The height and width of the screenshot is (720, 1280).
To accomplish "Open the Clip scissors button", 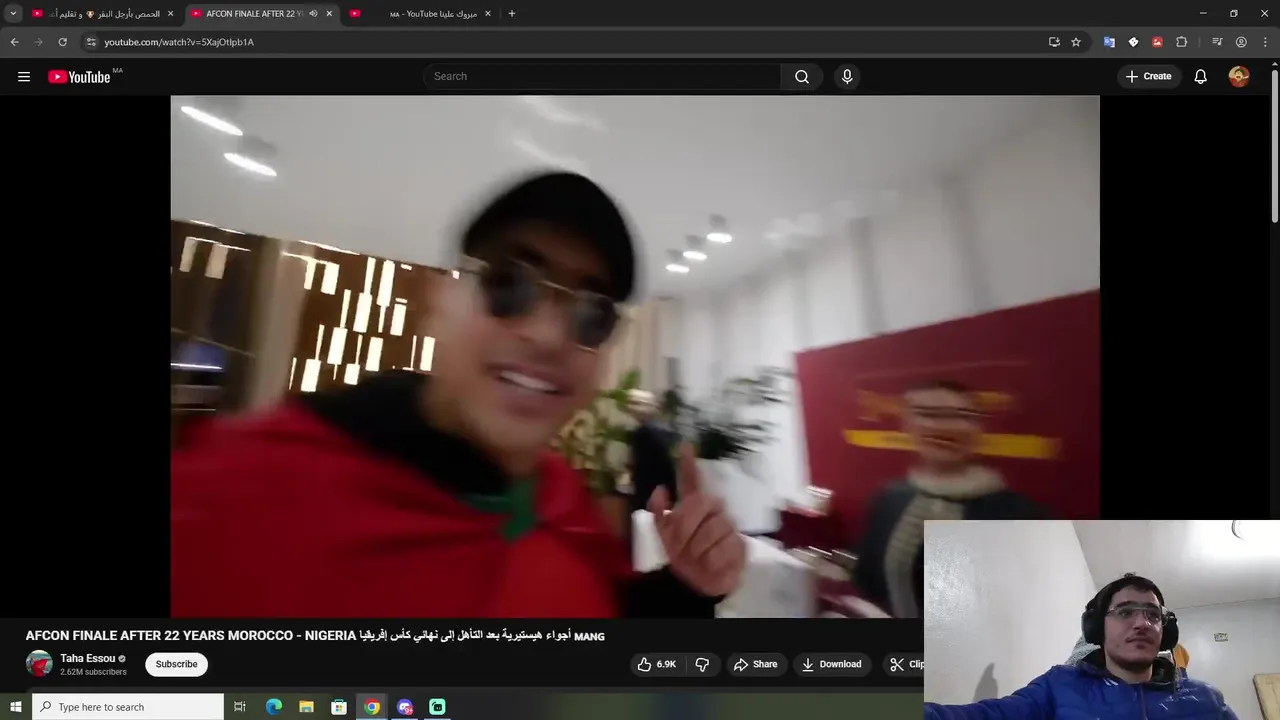I will (906, 664).
